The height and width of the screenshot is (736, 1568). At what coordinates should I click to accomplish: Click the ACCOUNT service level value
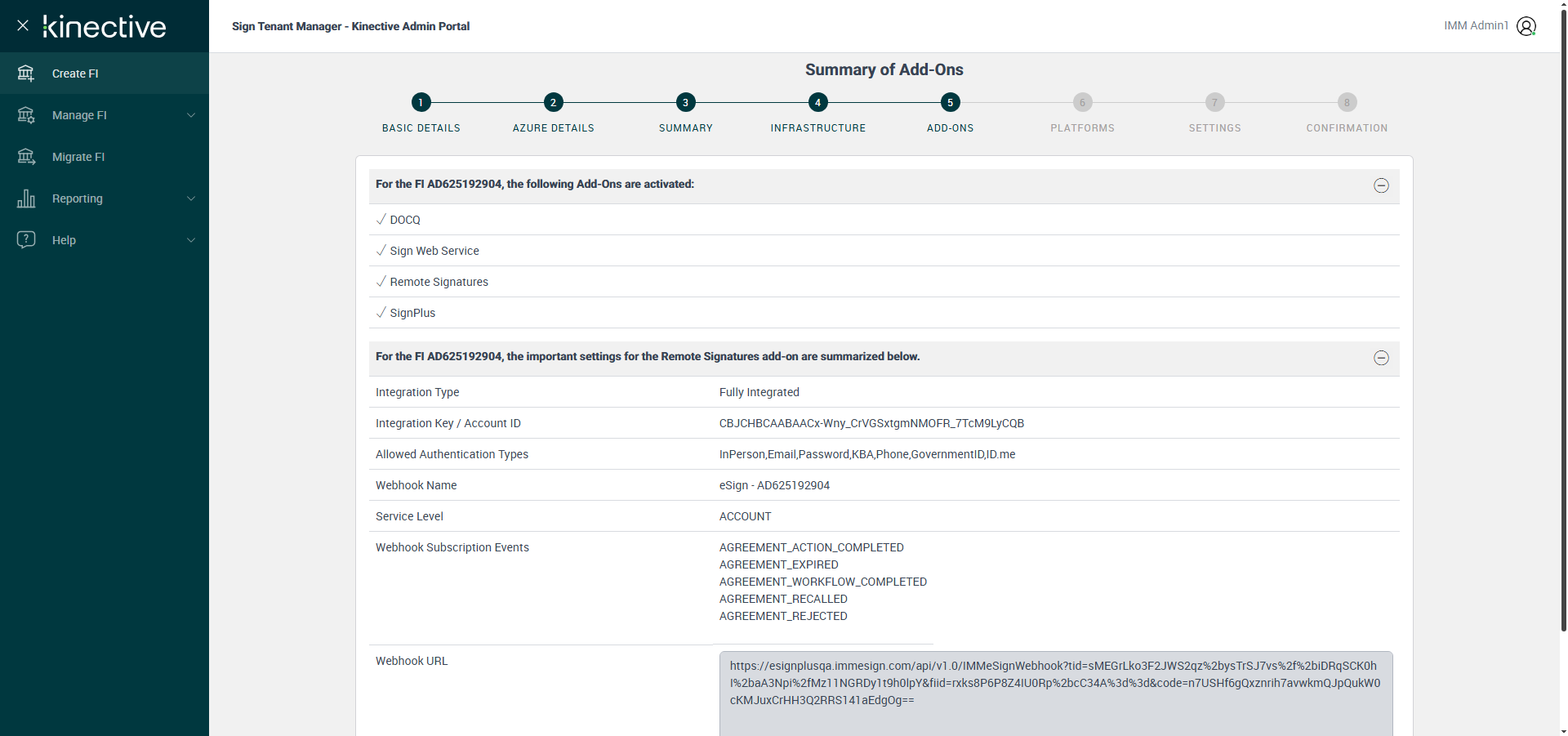tap(745, 516)
